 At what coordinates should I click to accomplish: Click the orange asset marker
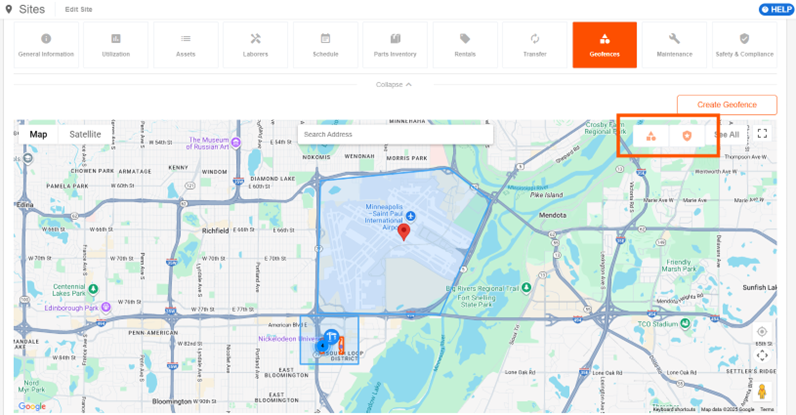click(341, 345)
